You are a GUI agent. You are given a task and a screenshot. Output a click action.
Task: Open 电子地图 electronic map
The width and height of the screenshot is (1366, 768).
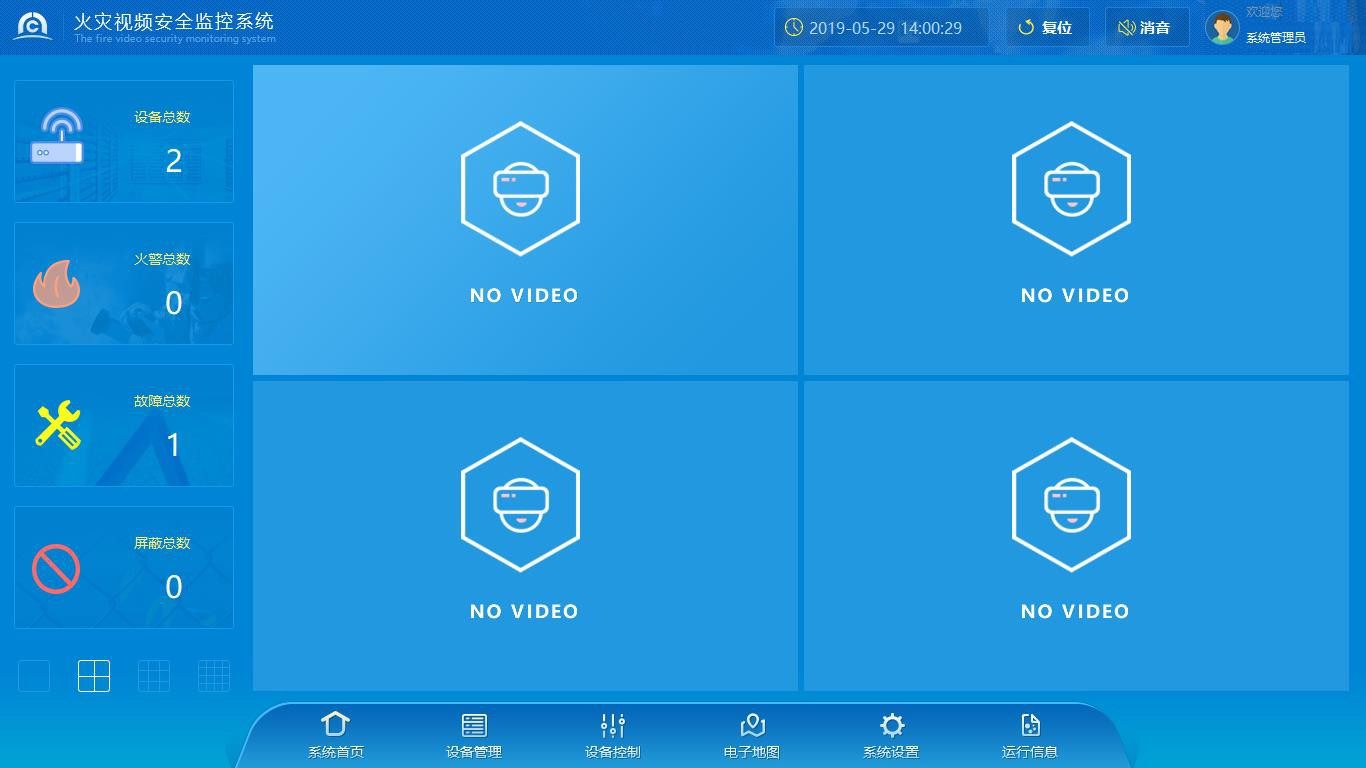pyautogui.click(x=752, y=726)
